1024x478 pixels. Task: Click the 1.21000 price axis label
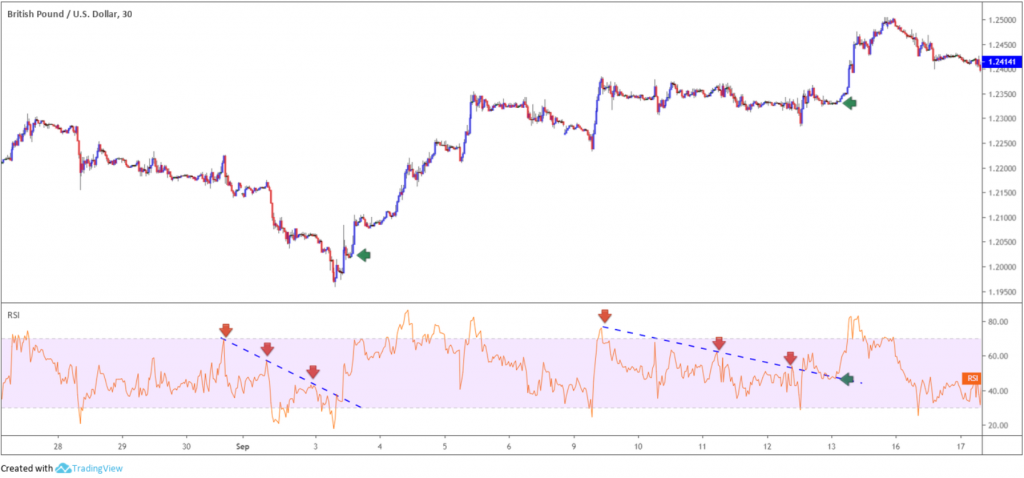tap(1002, 218)
